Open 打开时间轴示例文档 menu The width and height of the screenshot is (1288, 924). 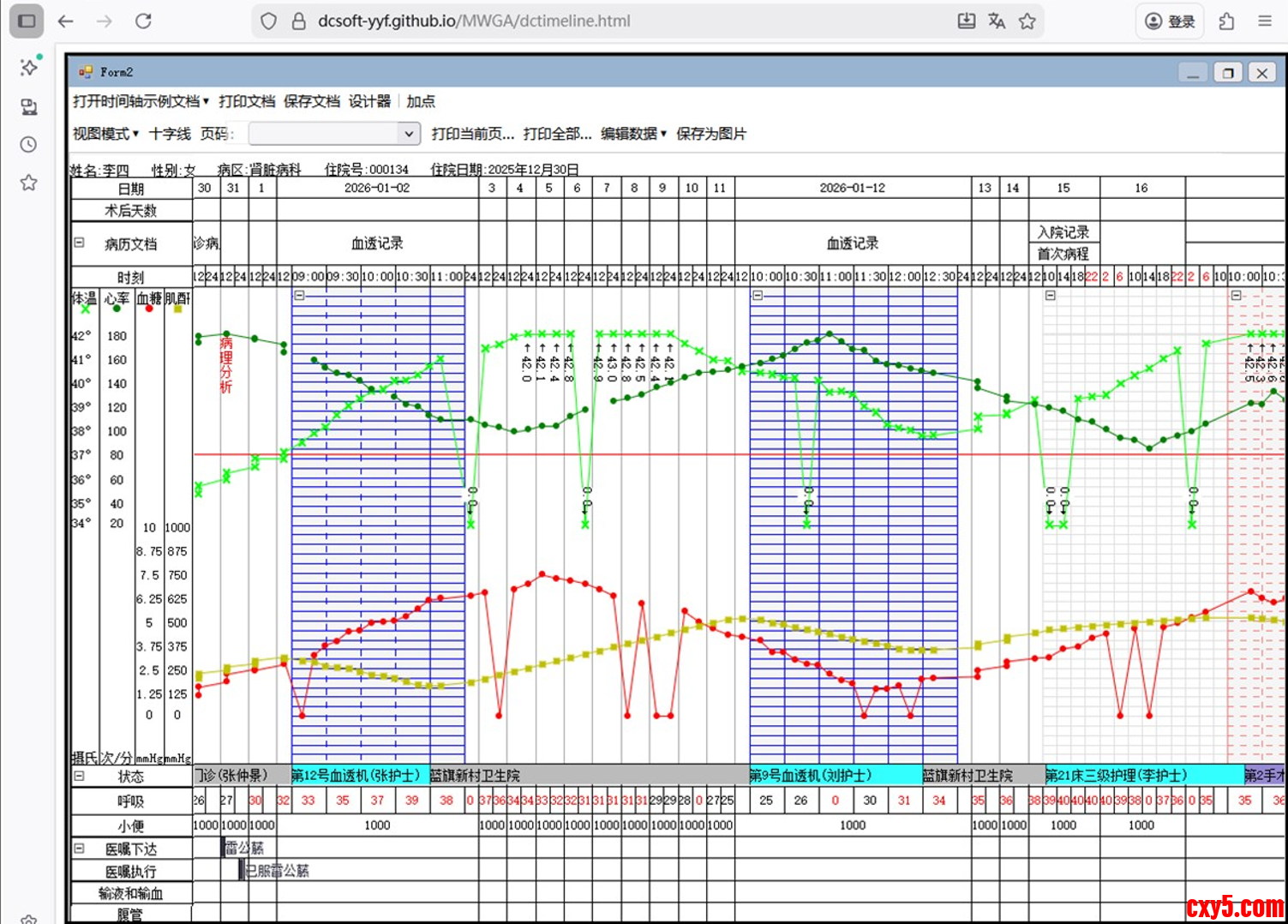pyautogui.click(x=141, y=101)
